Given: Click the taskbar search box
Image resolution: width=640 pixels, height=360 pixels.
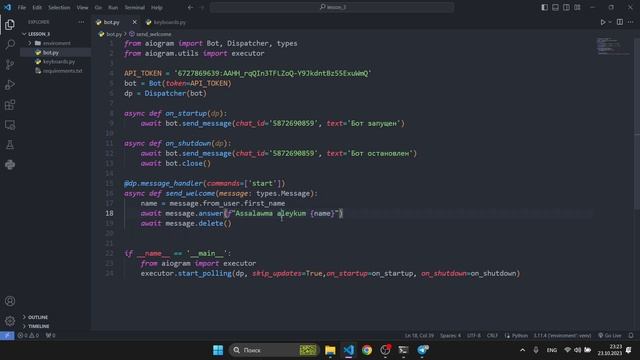Looking at the screenshot, I should pos(273,350).
